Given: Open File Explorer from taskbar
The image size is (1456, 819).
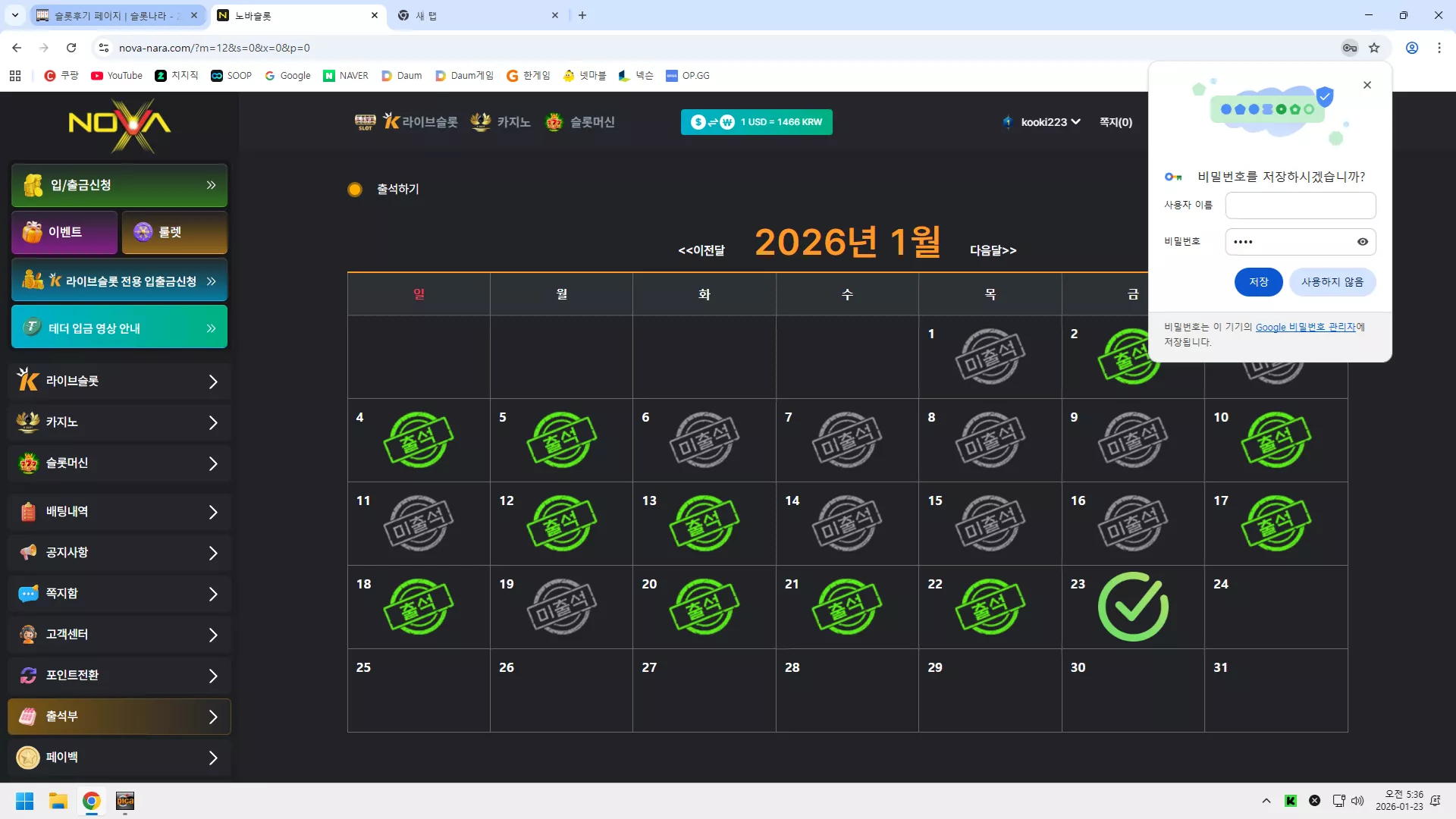Looking at the screenshot, I should pos(58,801).
